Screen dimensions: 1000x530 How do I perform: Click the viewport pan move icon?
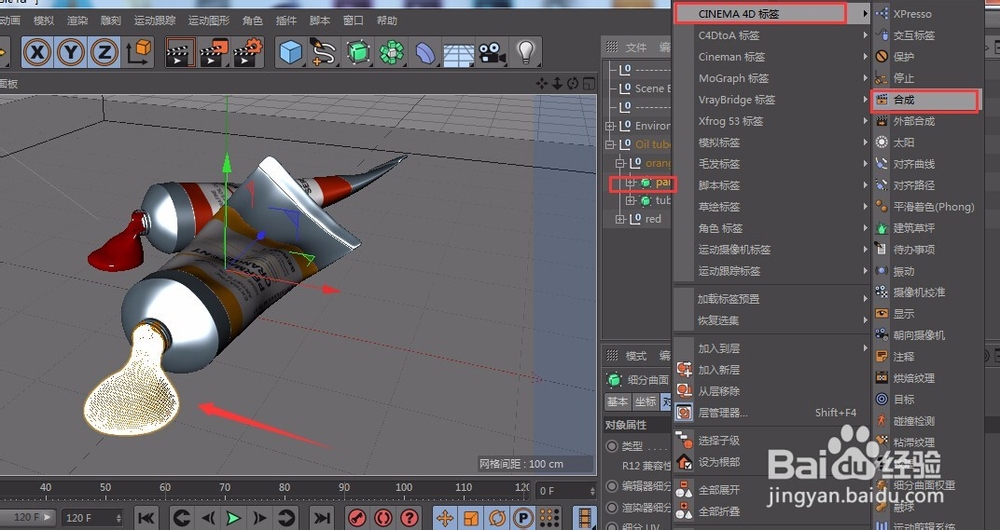[x=541, y=84]
